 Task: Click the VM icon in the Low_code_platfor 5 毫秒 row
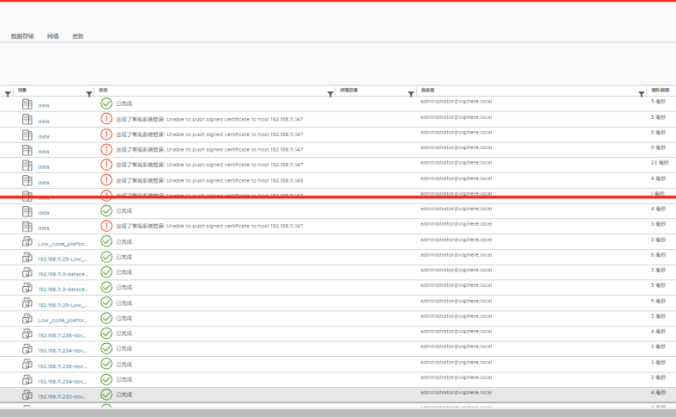coord(27,318)
